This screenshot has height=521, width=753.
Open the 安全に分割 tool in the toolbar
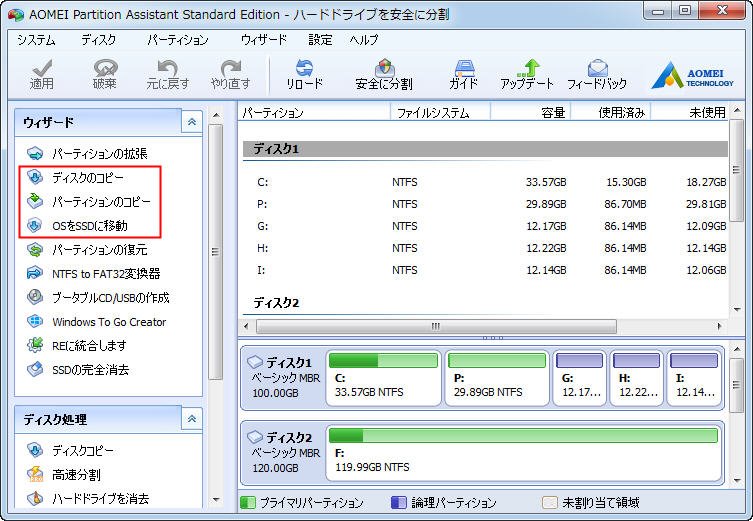tap(384, 74)
